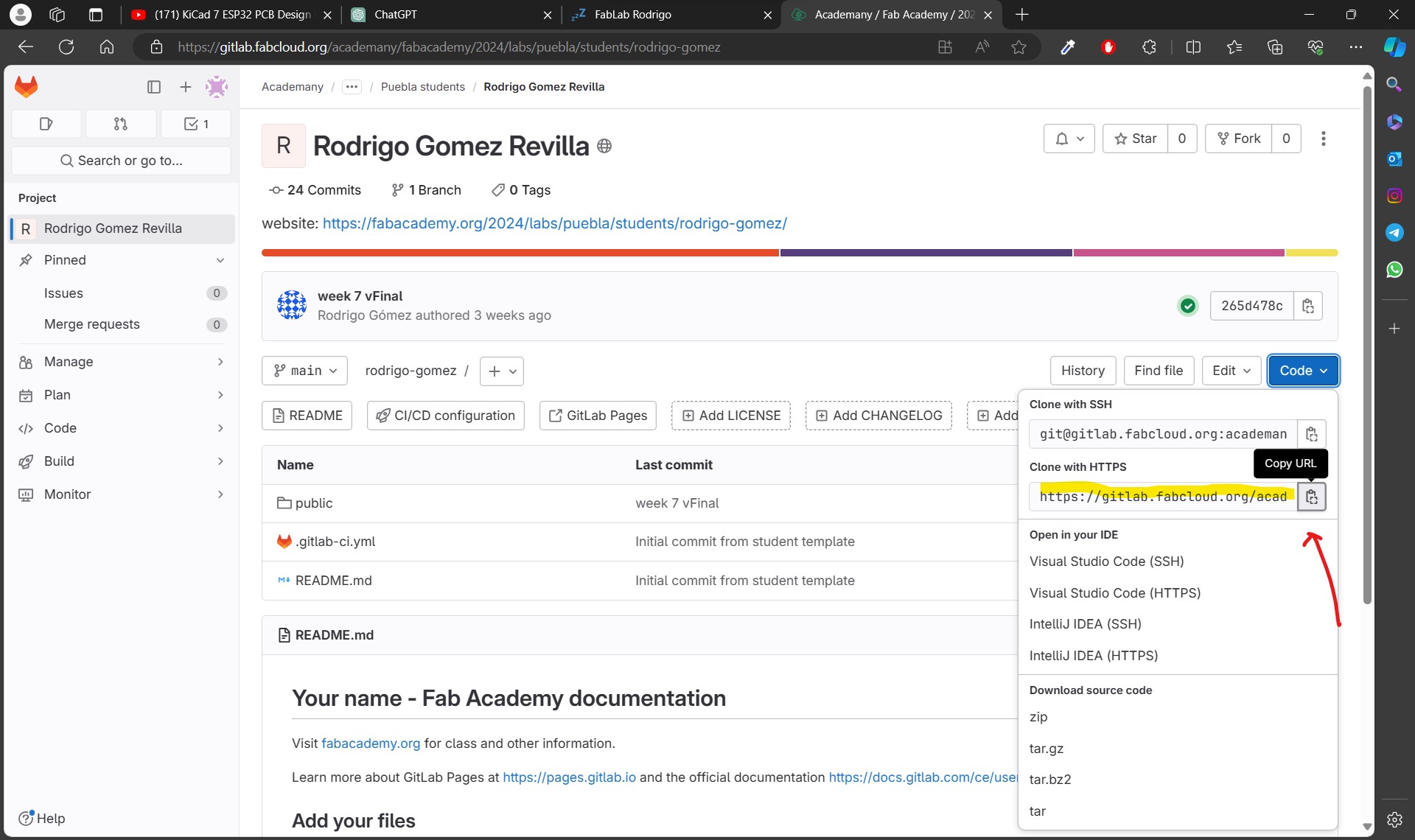Screen dimensions: 1415x840
Task: Open Instagram in the Edge sidebar
Action: point(1394,195)
